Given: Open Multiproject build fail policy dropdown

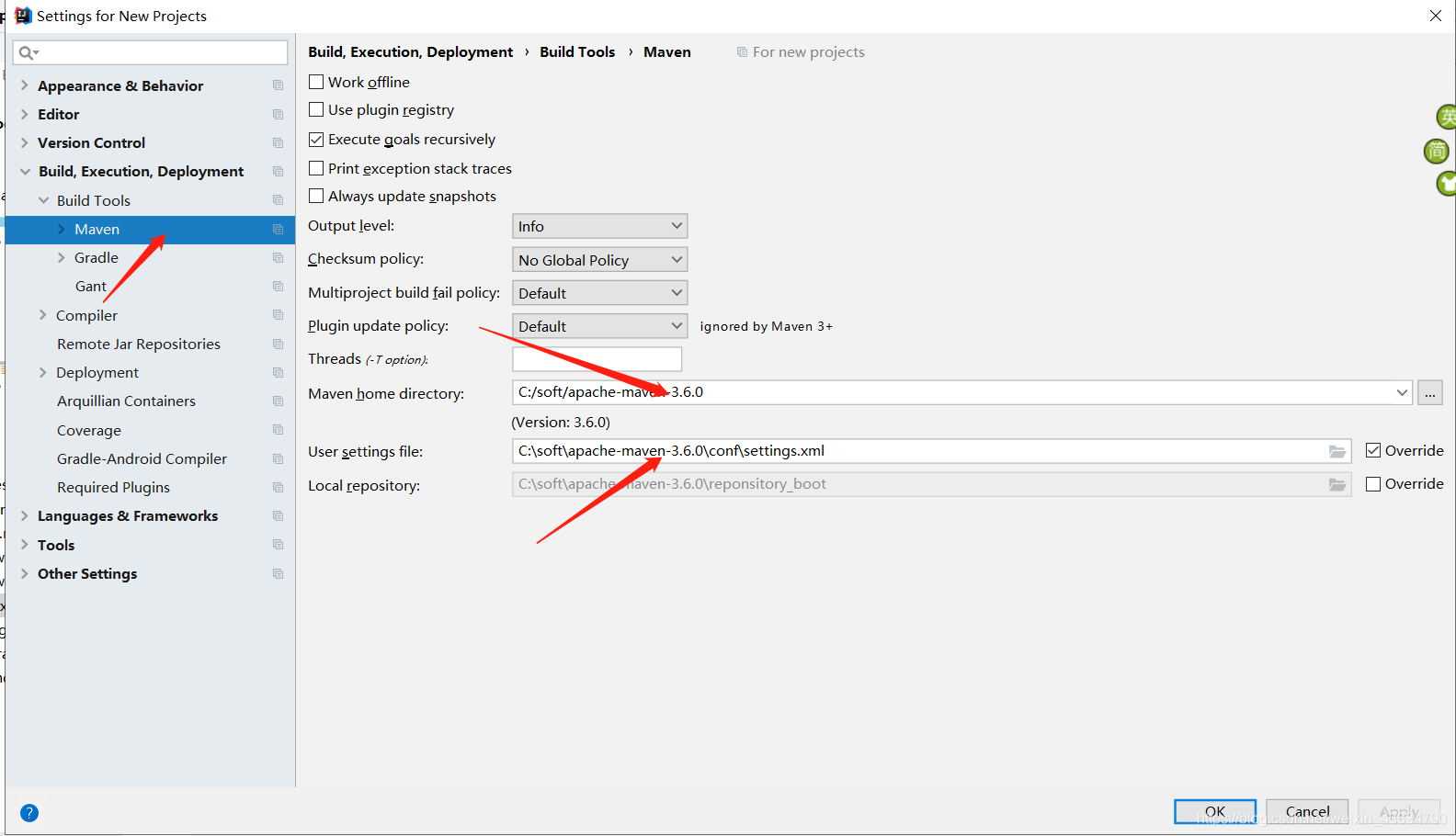Looking at the screenshot, I should [x=599, y=293].
